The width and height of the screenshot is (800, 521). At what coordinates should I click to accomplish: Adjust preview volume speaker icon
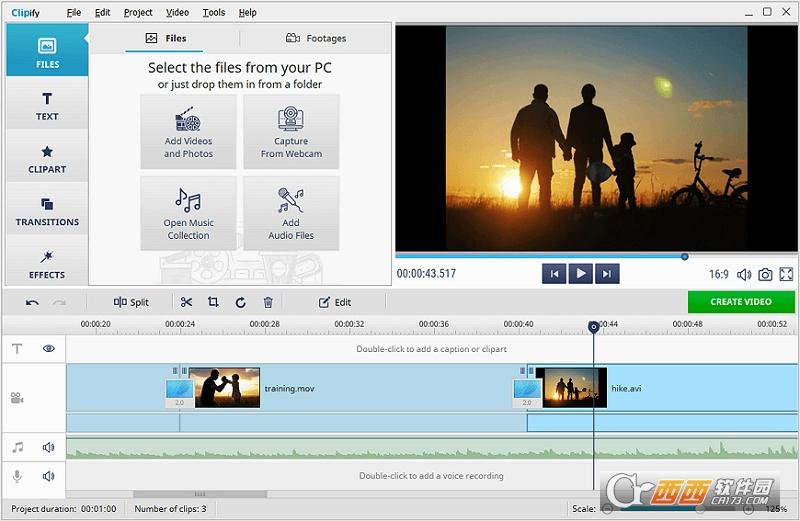tap(744, 275)
